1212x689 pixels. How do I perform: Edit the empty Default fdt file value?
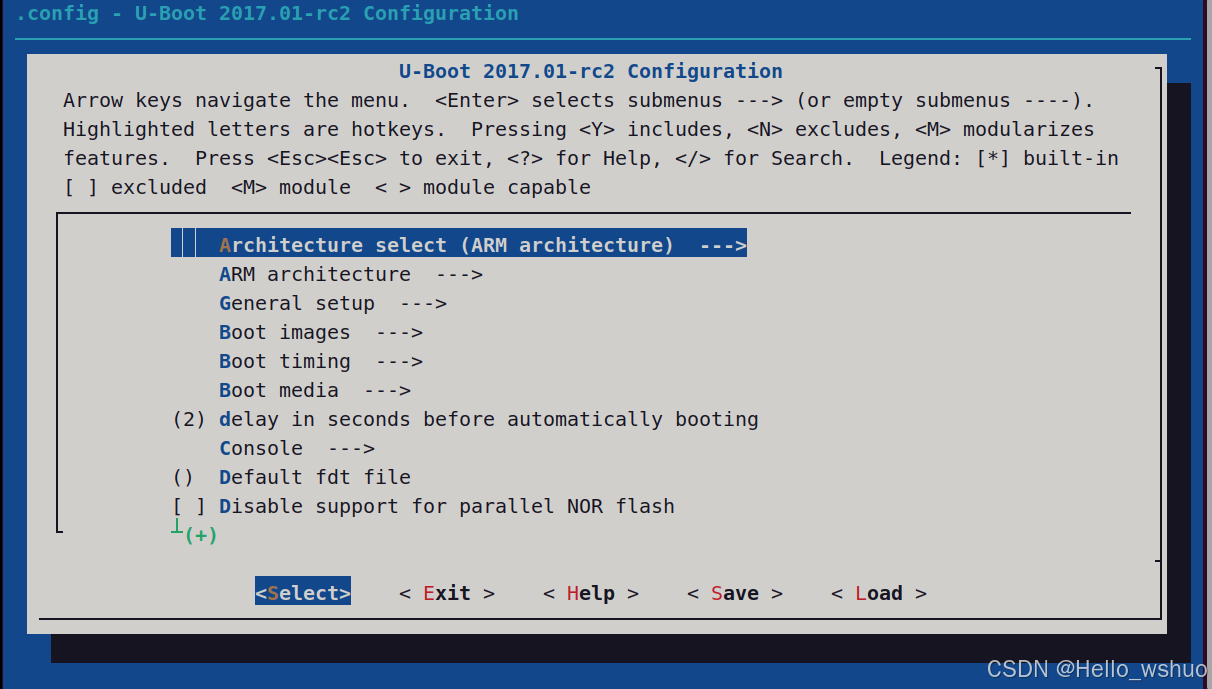[183, 477]
